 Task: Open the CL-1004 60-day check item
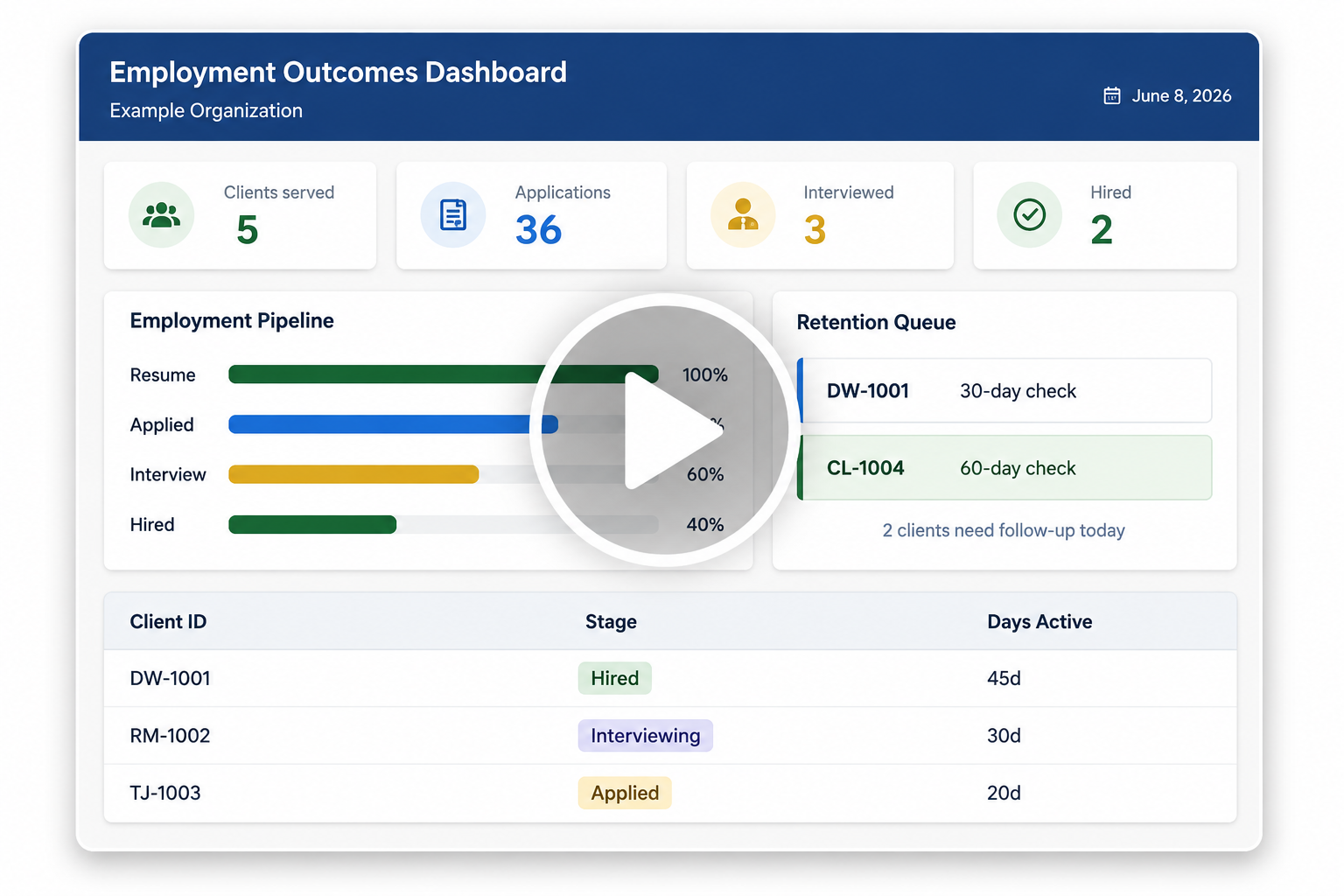click(1004, 467)
